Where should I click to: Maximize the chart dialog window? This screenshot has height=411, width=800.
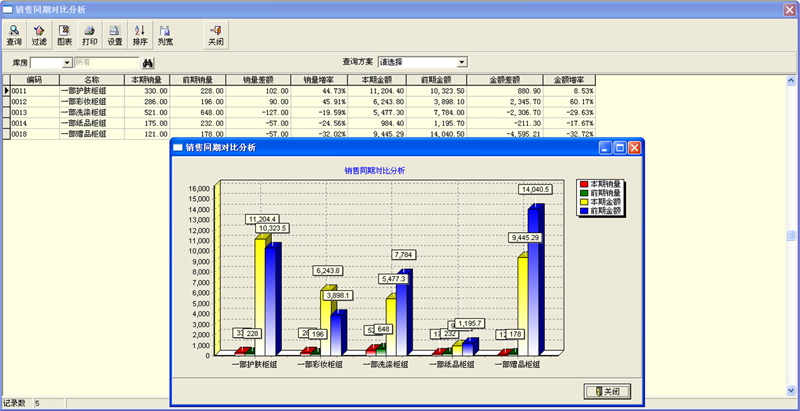tap(620, 148)
